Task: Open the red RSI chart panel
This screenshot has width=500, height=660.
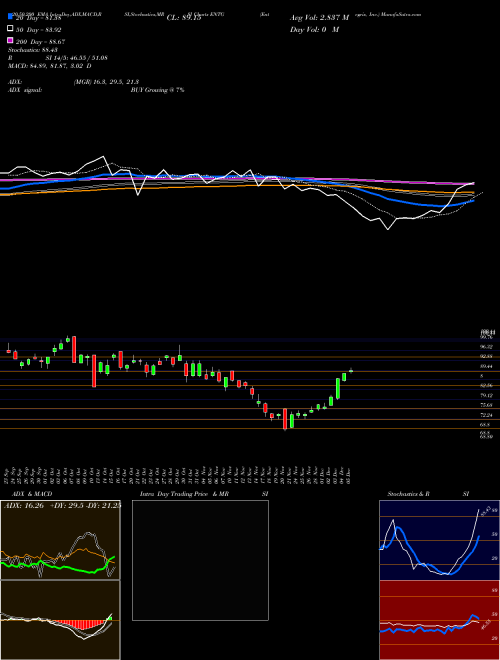Action: (439, 620)
